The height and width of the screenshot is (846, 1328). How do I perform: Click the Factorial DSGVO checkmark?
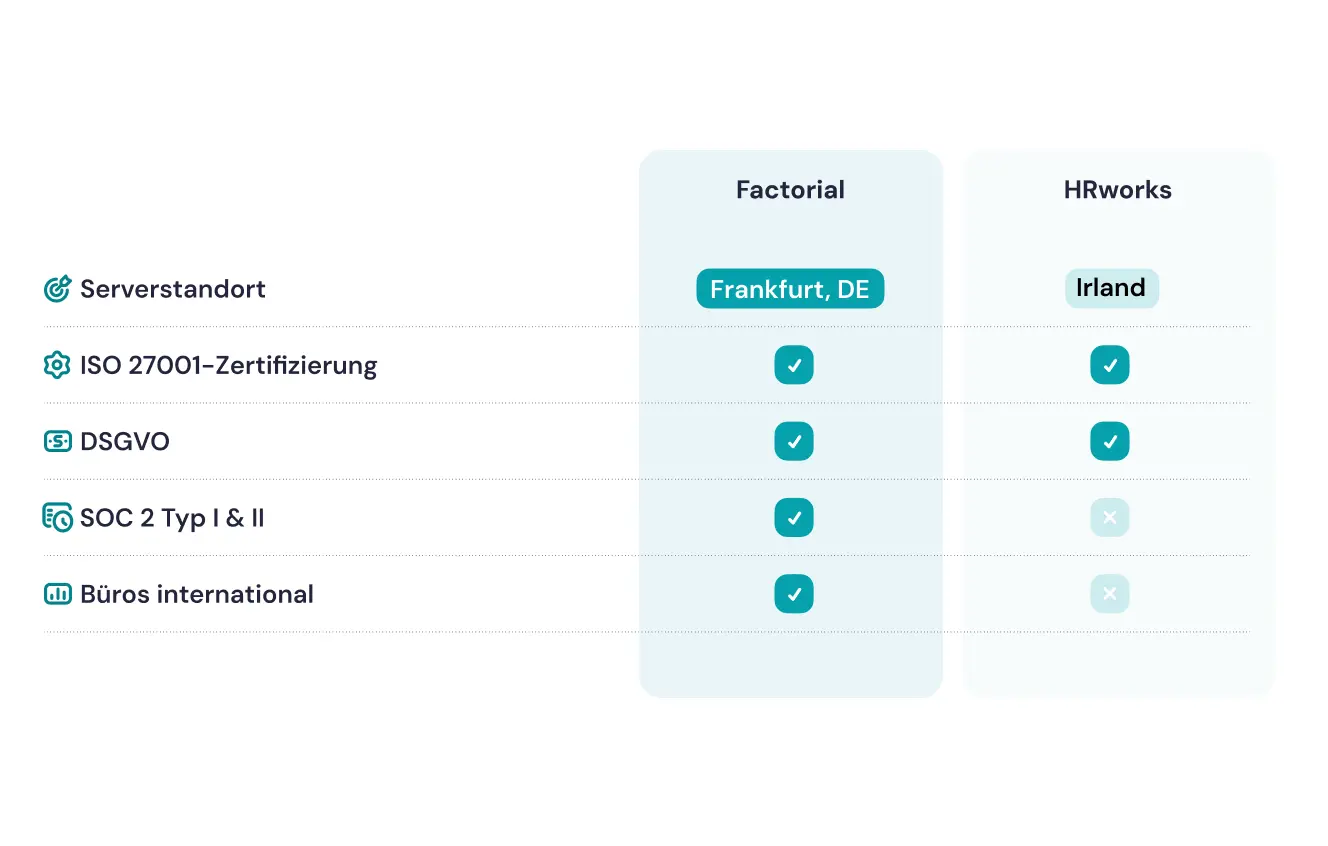coord(794,441)
